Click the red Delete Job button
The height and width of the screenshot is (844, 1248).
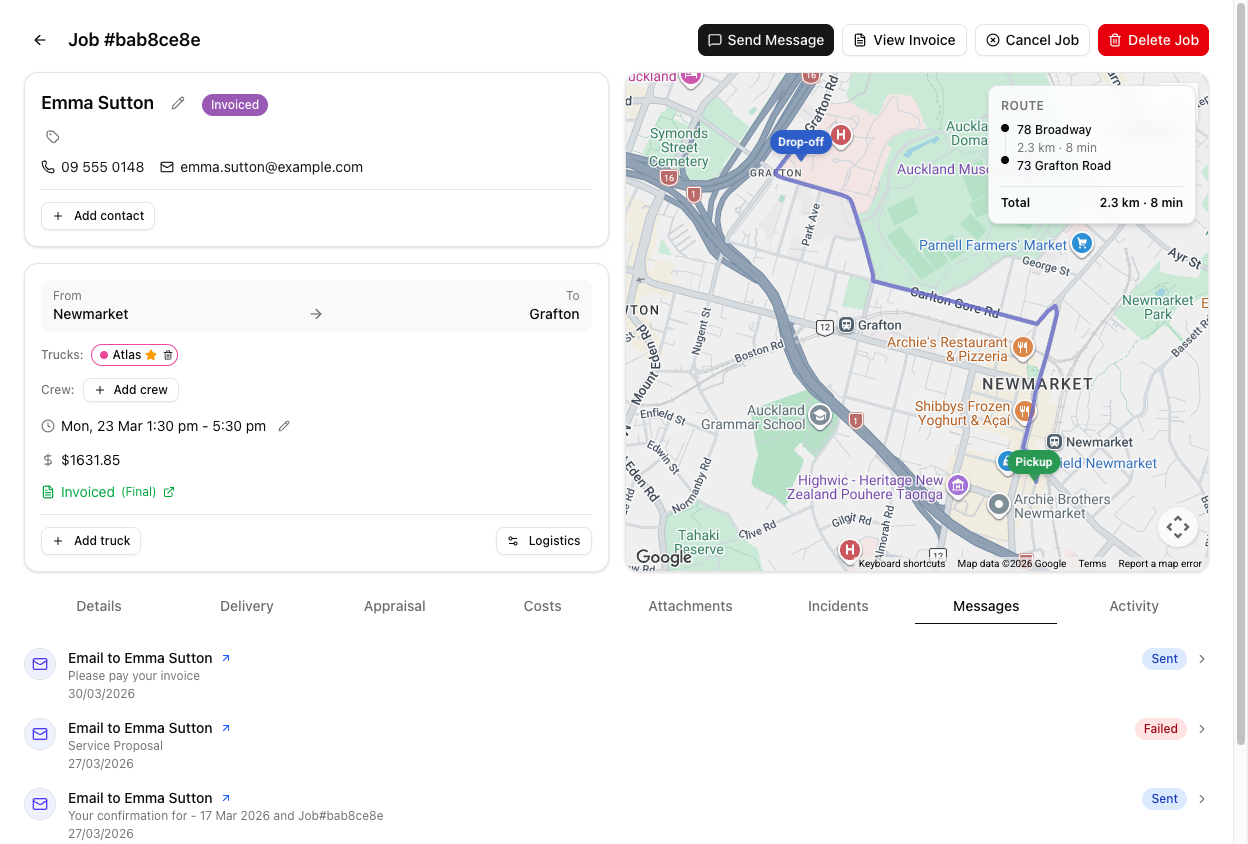point(1153,40)
